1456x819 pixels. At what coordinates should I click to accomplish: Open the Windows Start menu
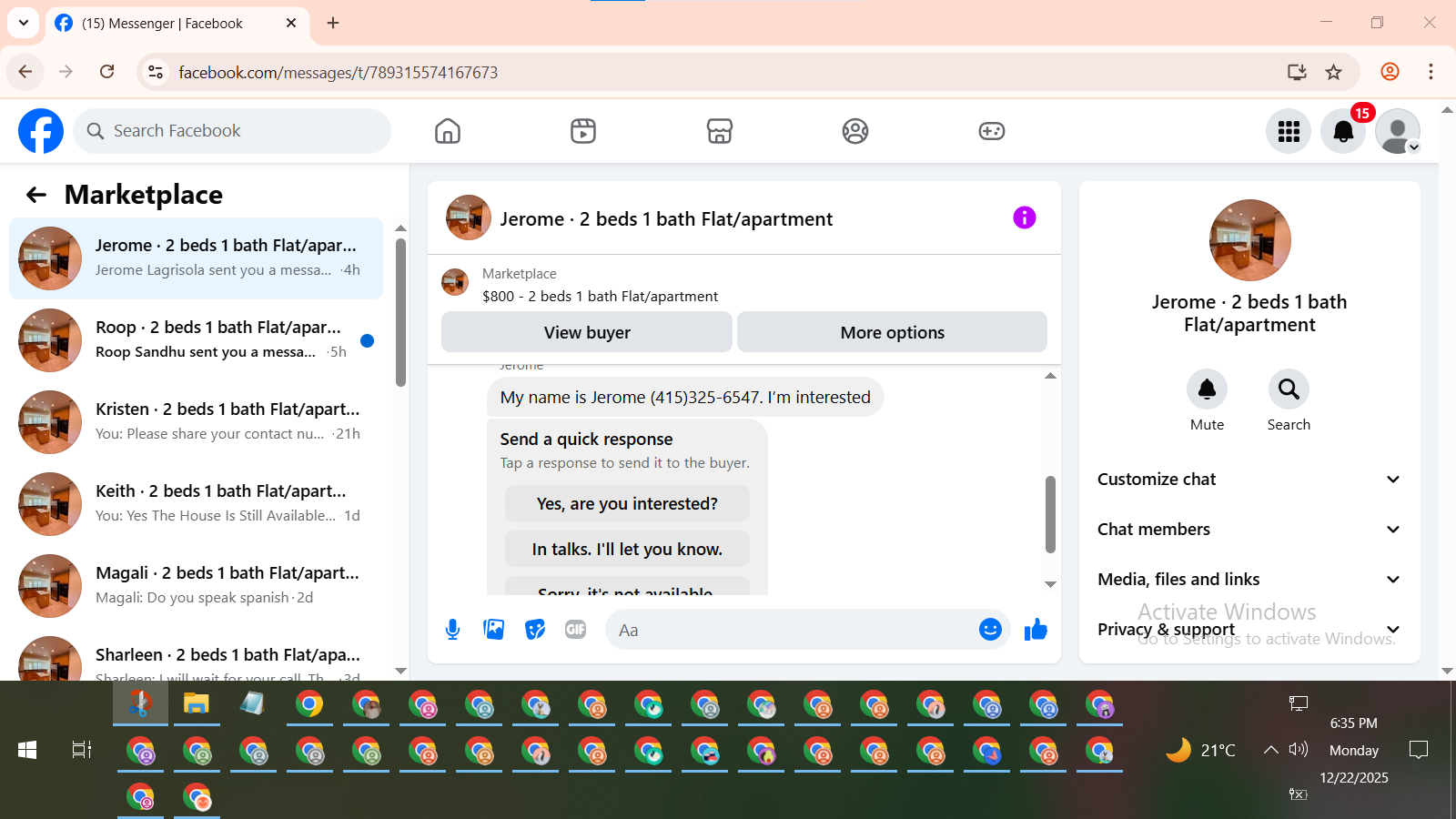coord(27,750)
